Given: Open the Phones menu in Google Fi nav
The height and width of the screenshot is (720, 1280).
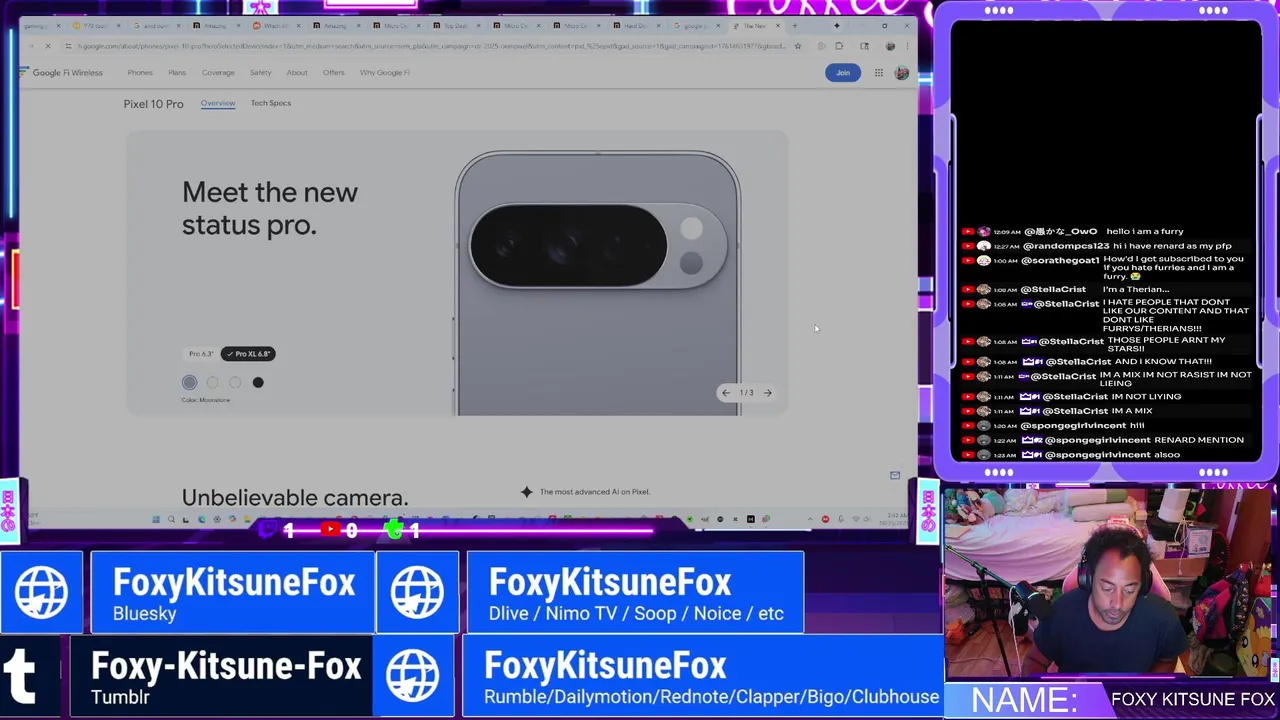Looking at the screenshot, I should (140, 72).
